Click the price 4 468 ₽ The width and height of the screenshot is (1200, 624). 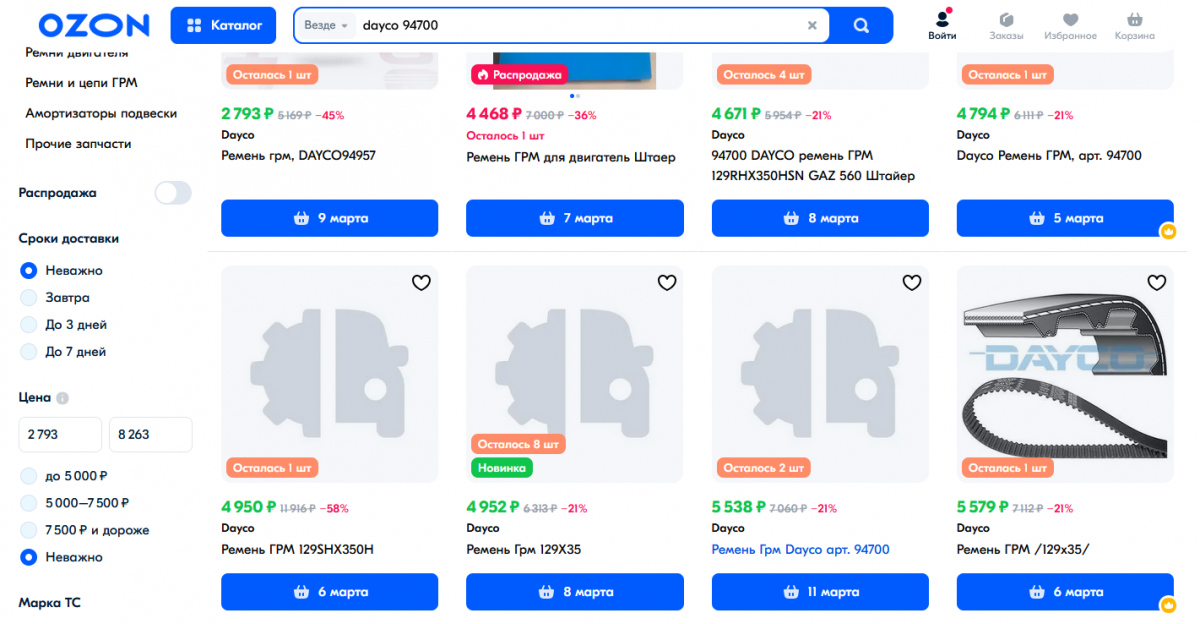pos(494,114)
